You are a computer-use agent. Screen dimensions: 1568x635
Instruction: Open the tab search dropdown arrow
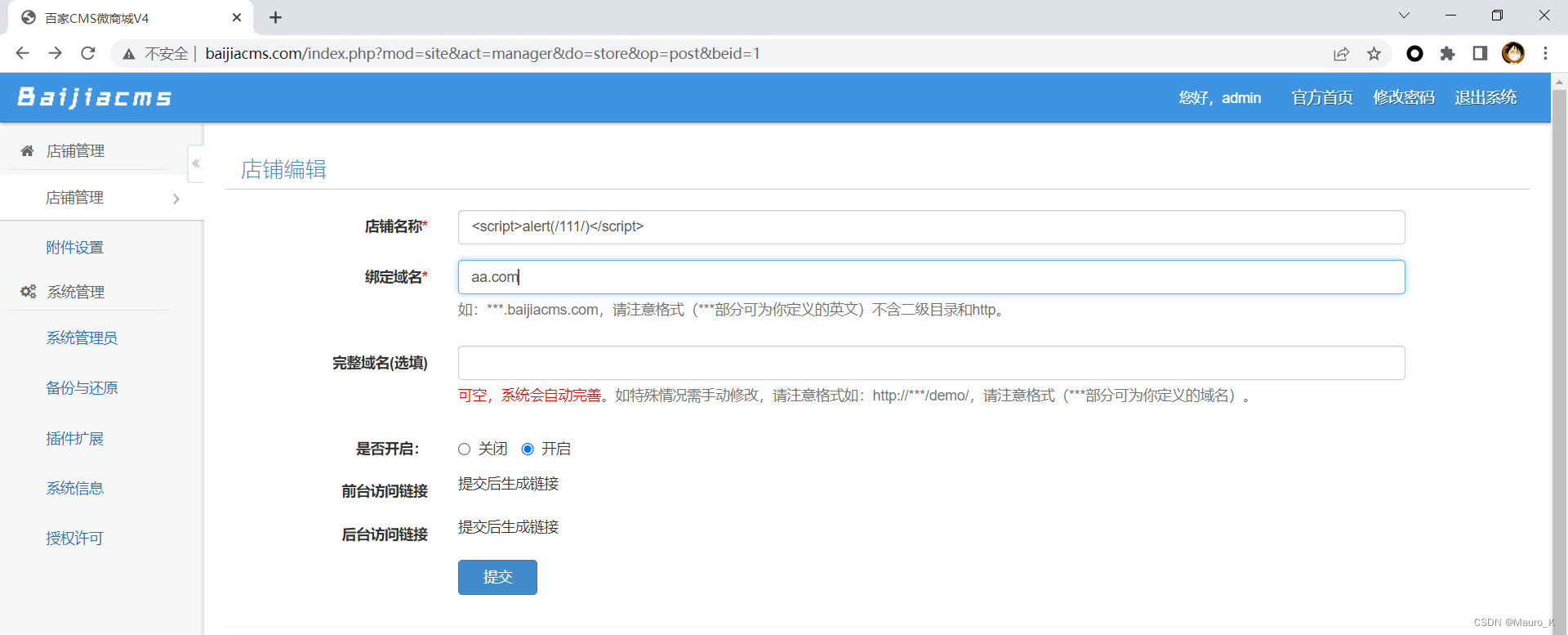click(x=1404, y=16)
